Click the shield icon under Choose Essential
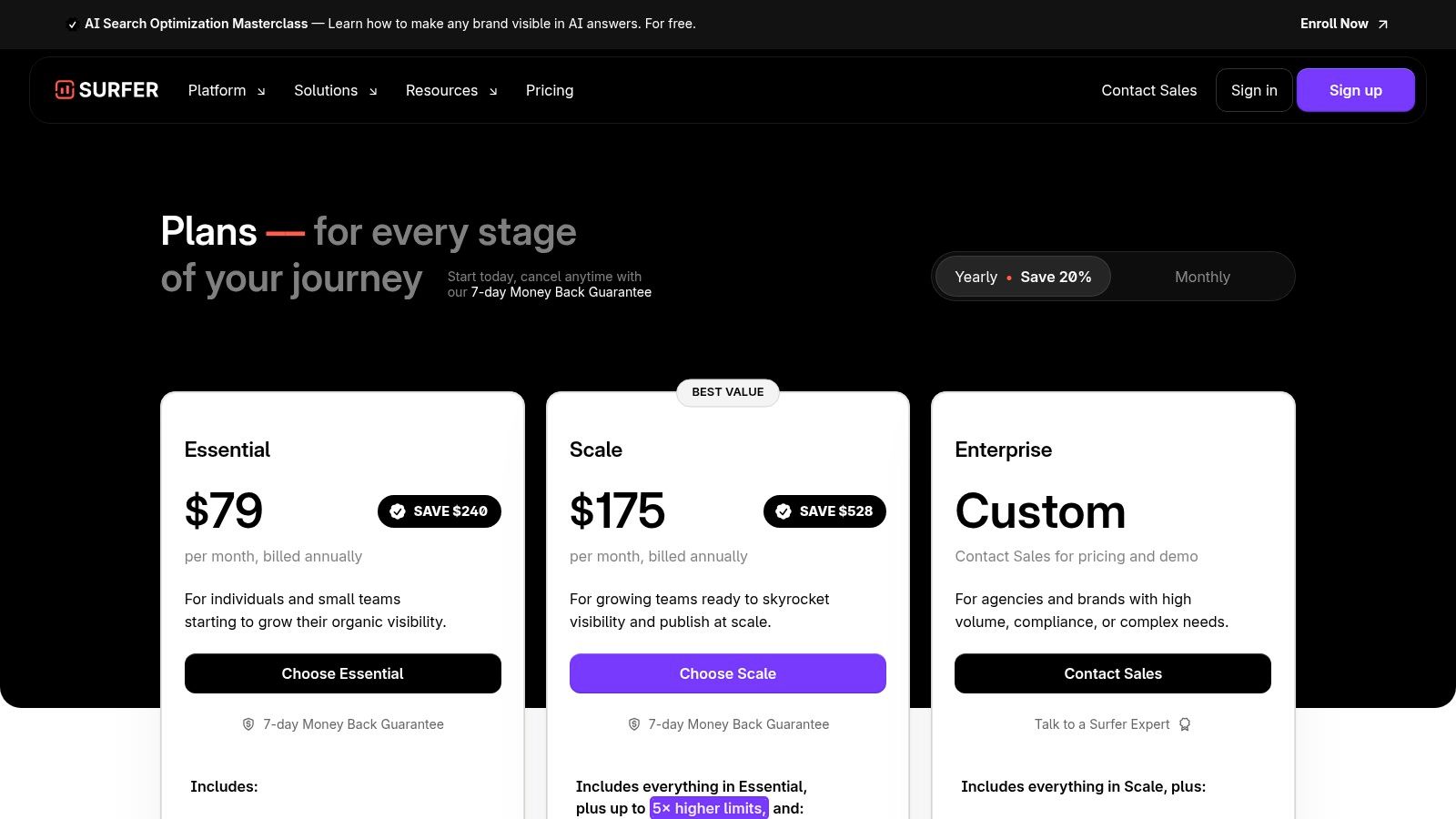Viewport: 1456px width, 819px height. pyautogui.click(x=248, y=724)
